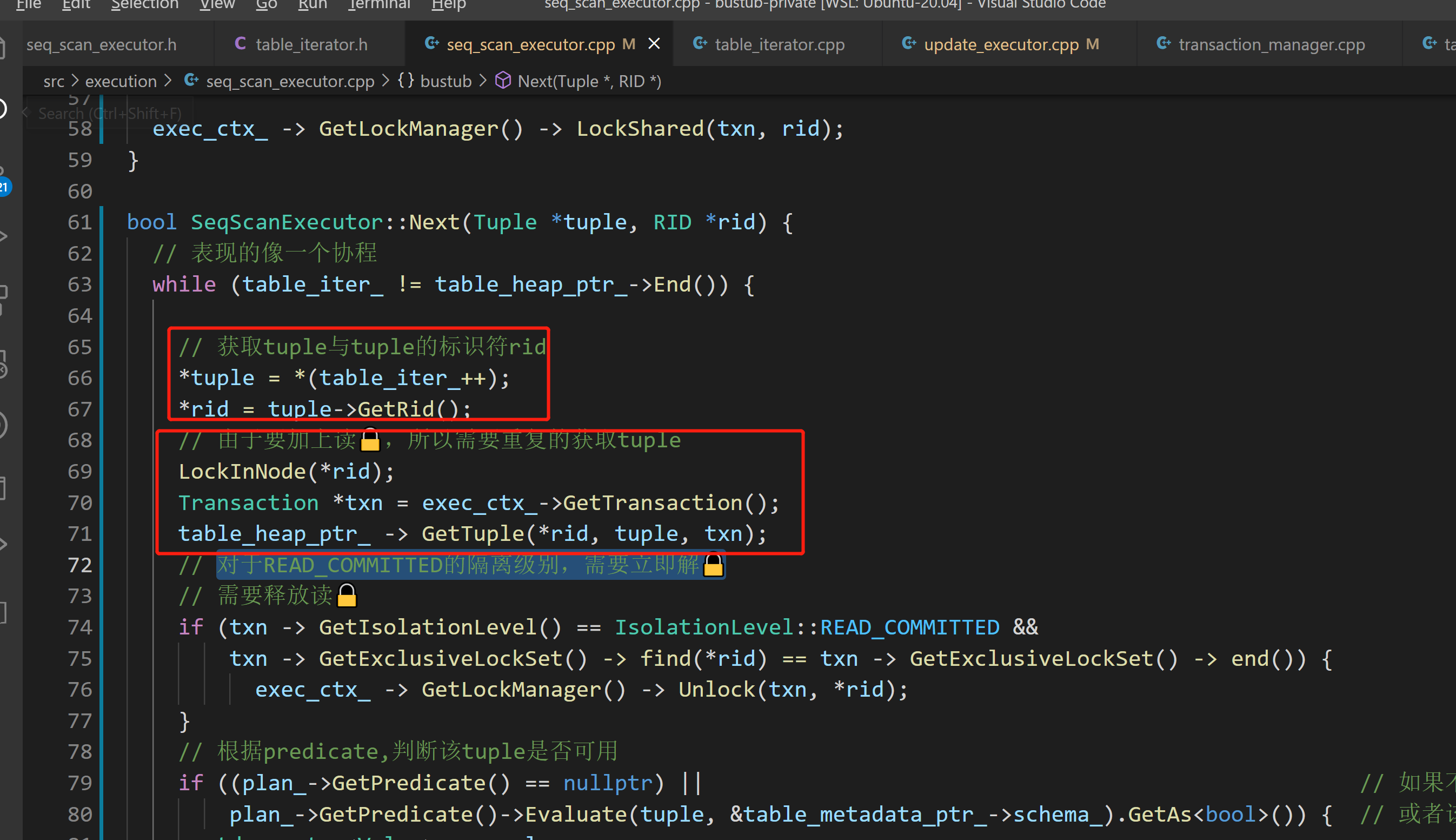1456x840 pixels.
Task: Click line number 72 in the gutter
Action: 79,565
